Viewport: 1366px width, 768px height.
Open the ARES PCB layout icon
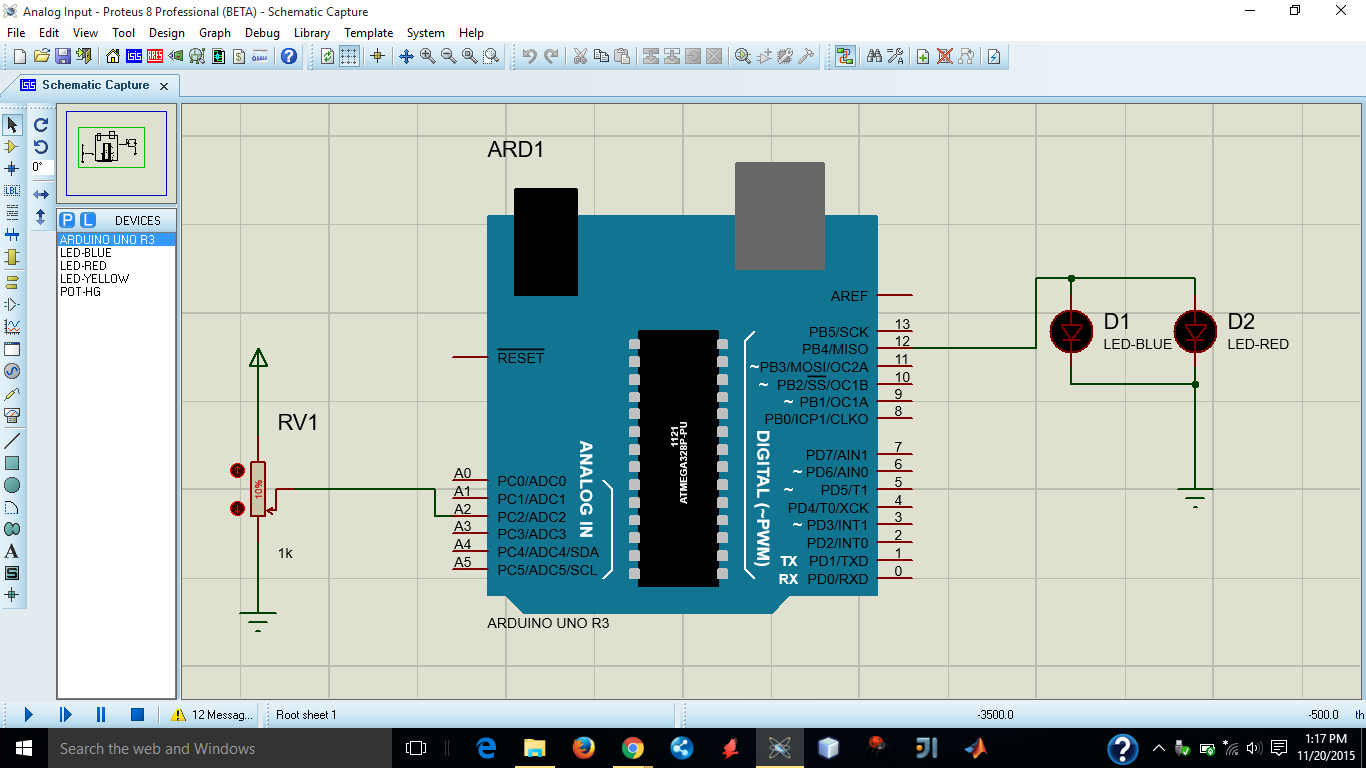[x=155, y=56]
